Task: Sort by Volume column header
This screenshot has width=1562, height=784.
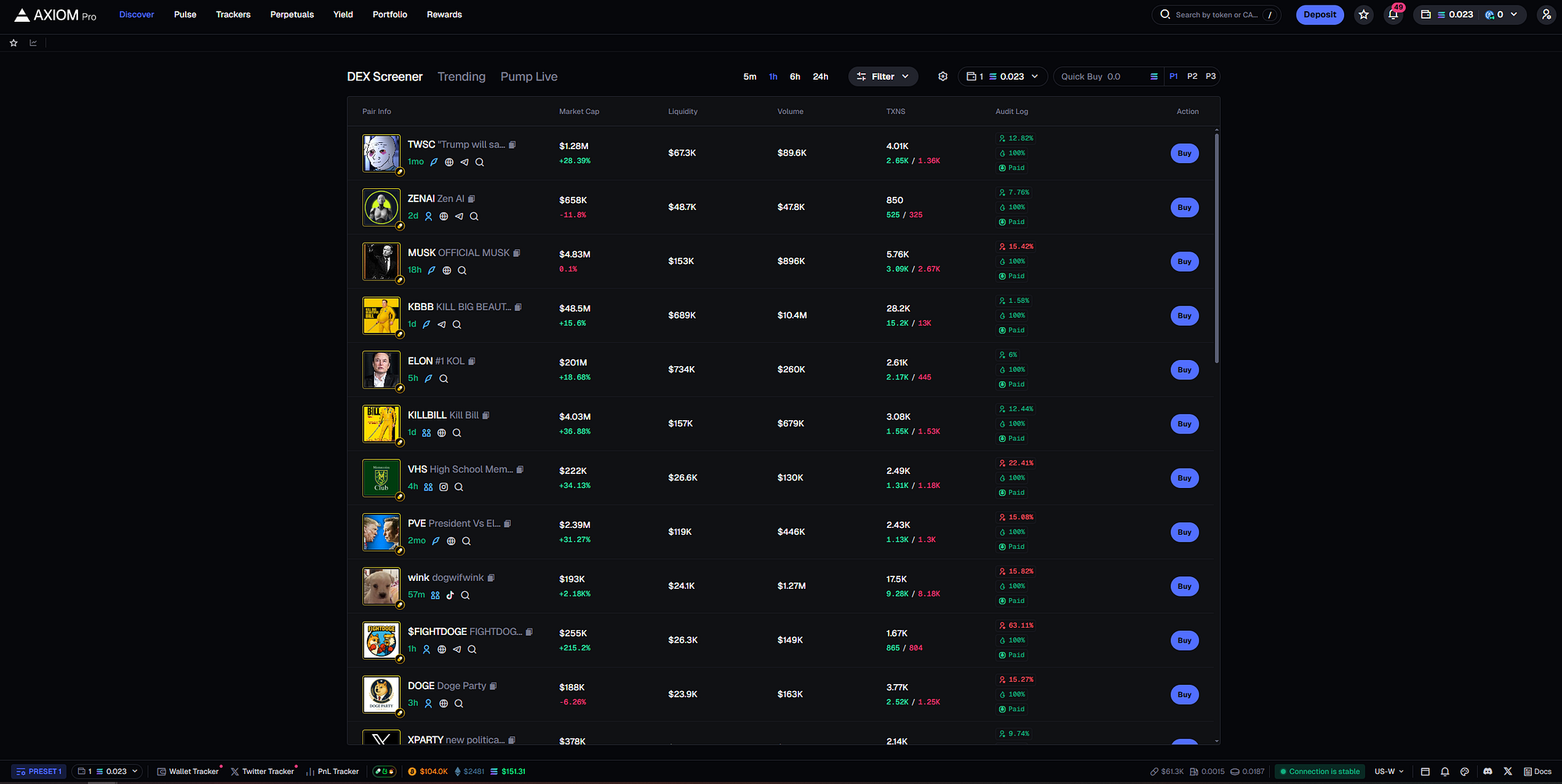Action: (790, 112)
